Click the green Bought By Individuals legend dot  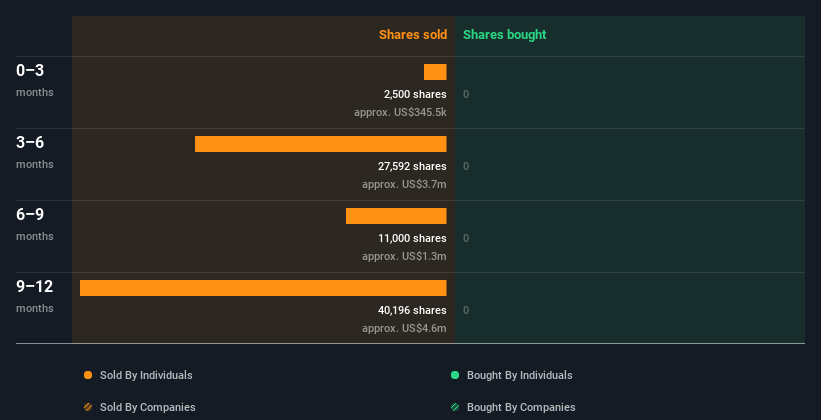pyautogui.click(x=455, y=375)
